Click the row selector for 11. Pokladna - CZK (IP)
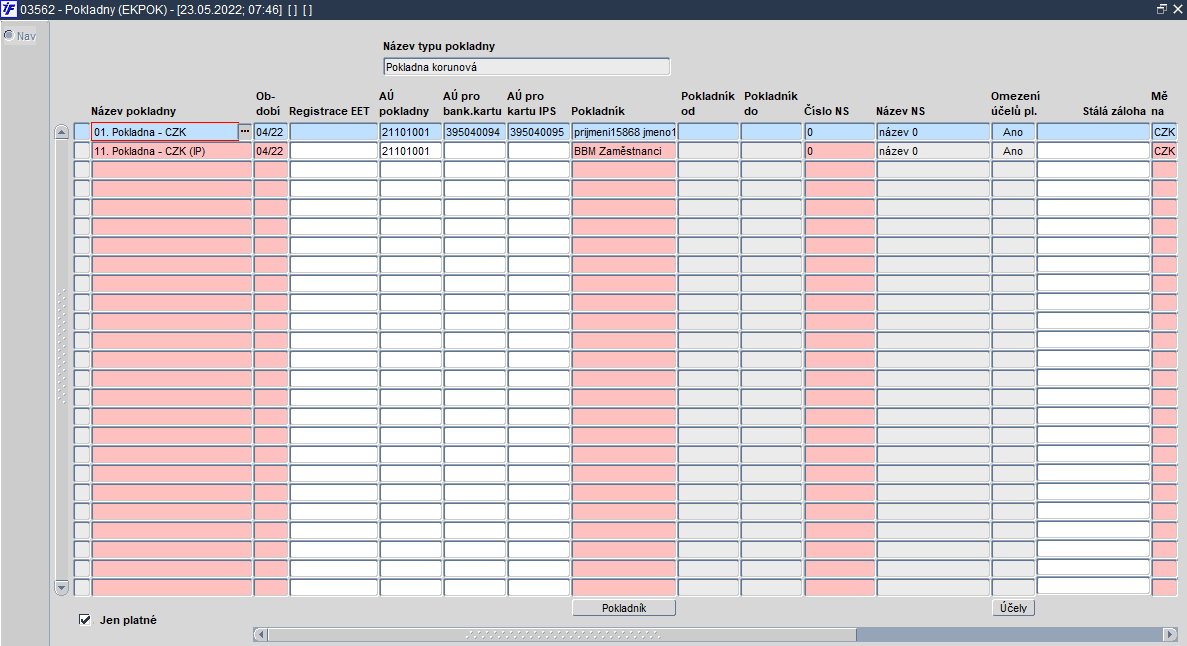The width and height of the screenshot is (1187, 646). click(82, 151)
